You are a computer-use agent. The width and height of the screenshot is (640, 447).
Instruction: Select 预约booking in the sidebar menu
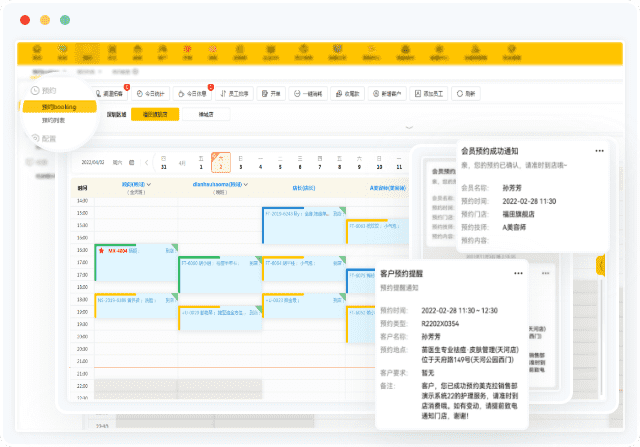(59, 107)
